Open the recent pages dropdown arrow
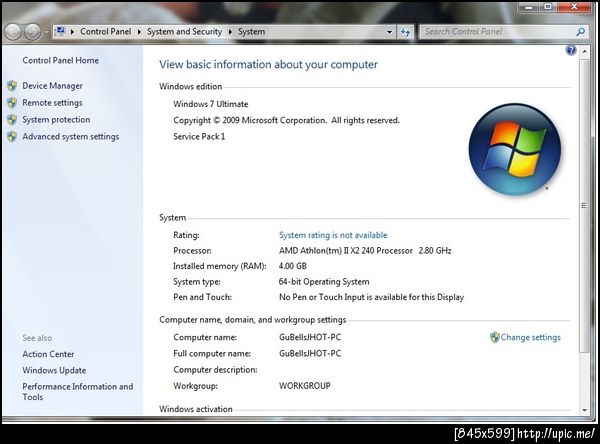 click(x=46, y=32)
